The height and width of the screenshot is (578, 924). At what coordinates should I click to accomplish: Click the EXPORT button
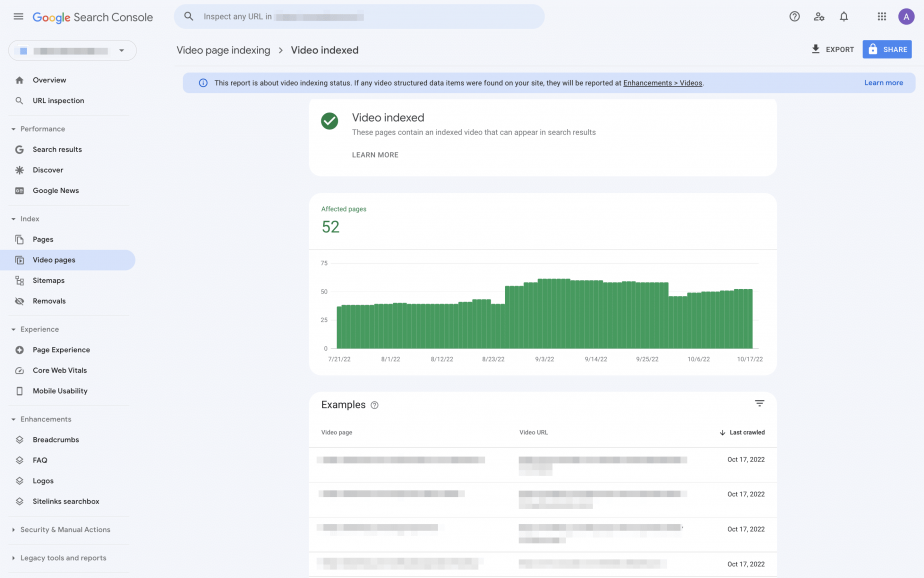click(833, 49)
